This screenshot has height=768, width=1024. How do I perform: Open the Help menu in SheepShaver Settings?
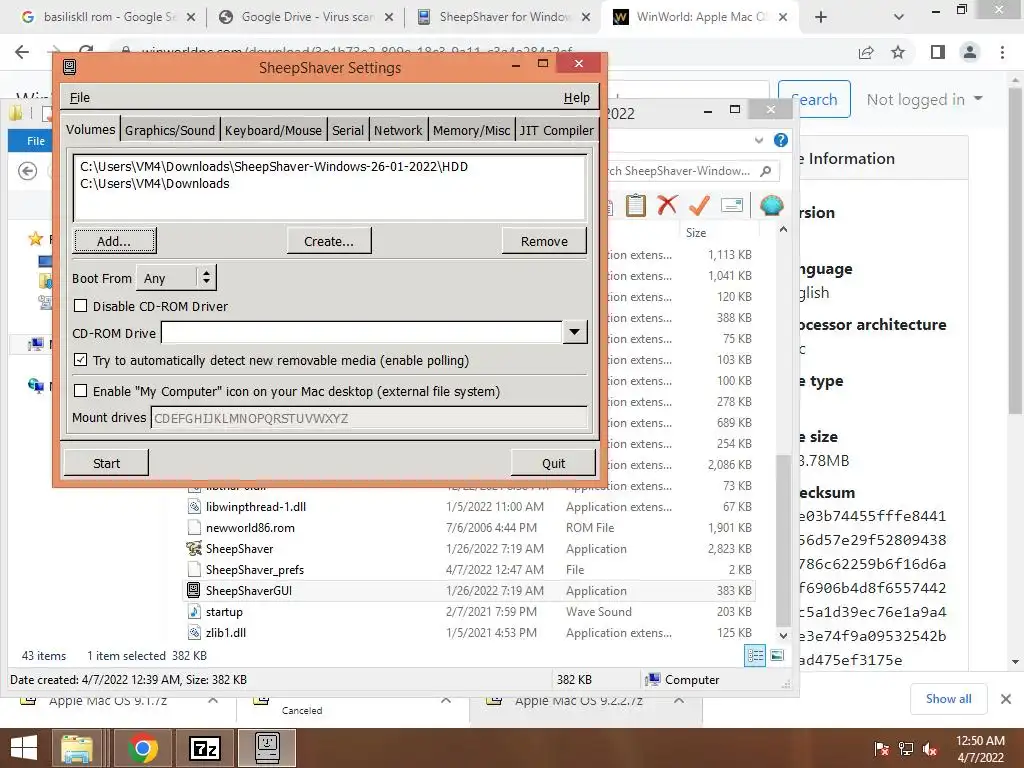click(x=576, y=97)
